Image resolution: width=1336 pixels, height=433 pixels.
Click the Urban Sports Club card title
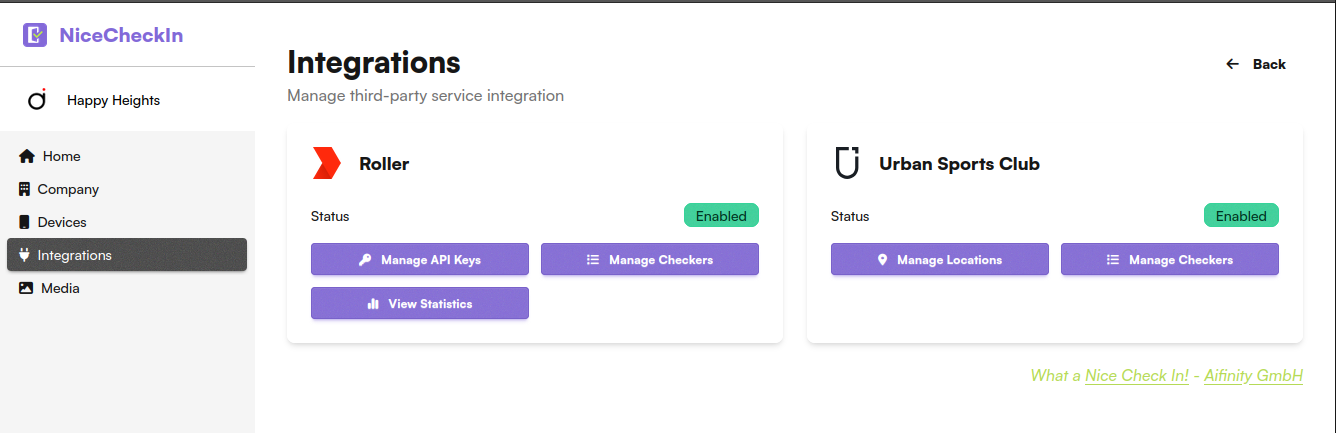[959, 164]
